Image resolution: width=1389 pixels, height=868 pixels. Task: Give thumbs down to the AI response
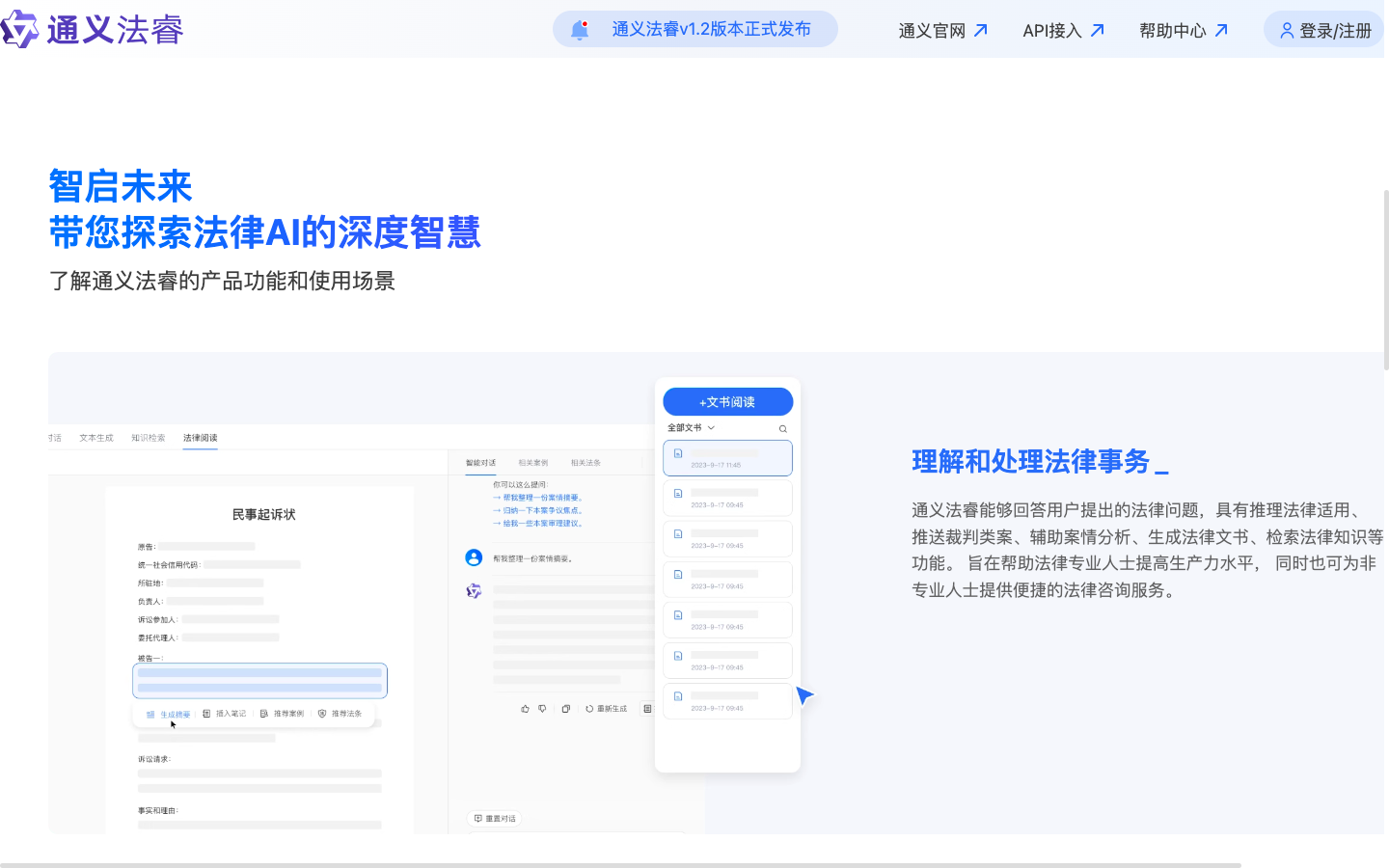(x=542, y=707)
